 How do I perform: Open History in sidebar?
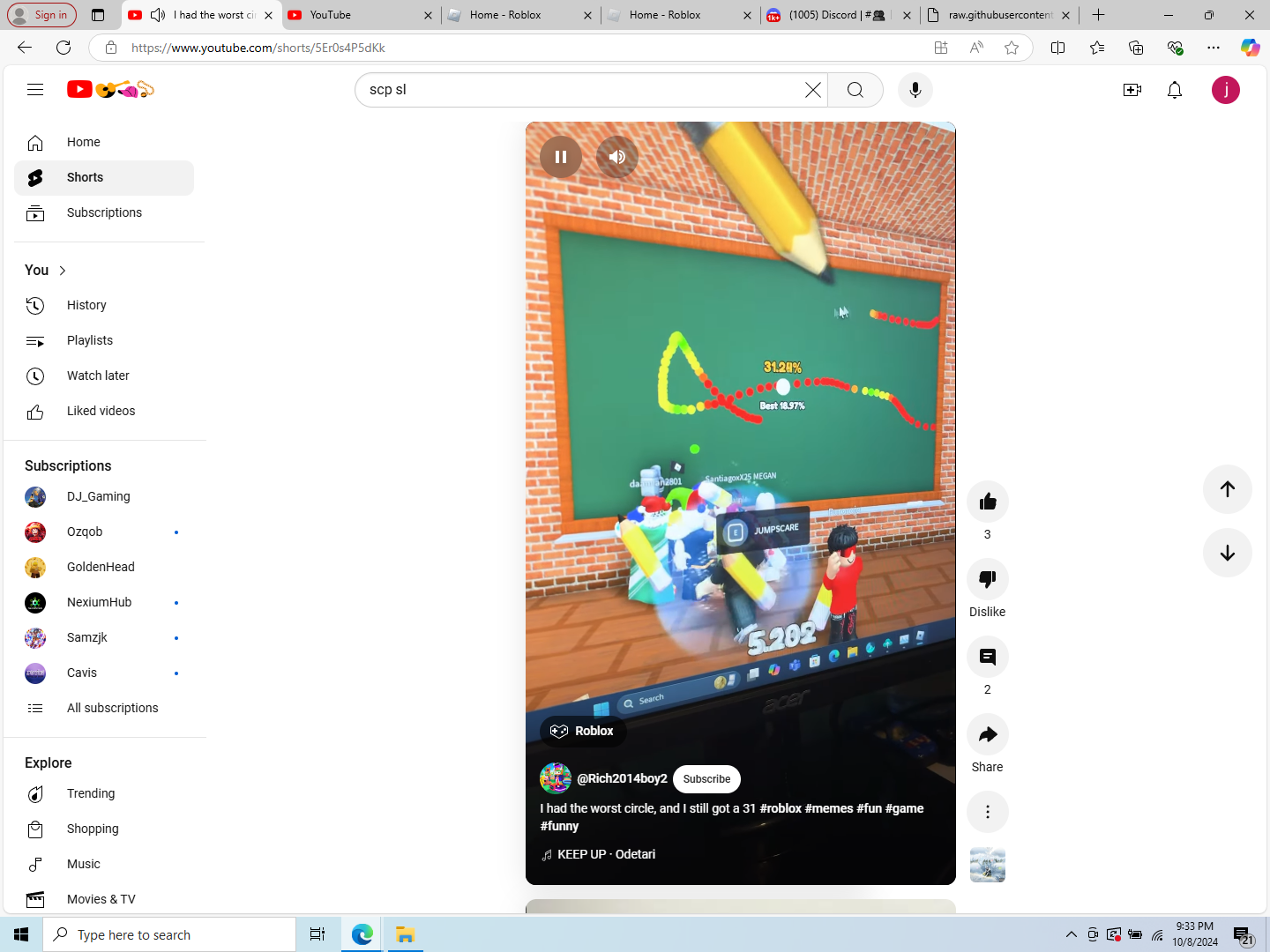(104, 305)
